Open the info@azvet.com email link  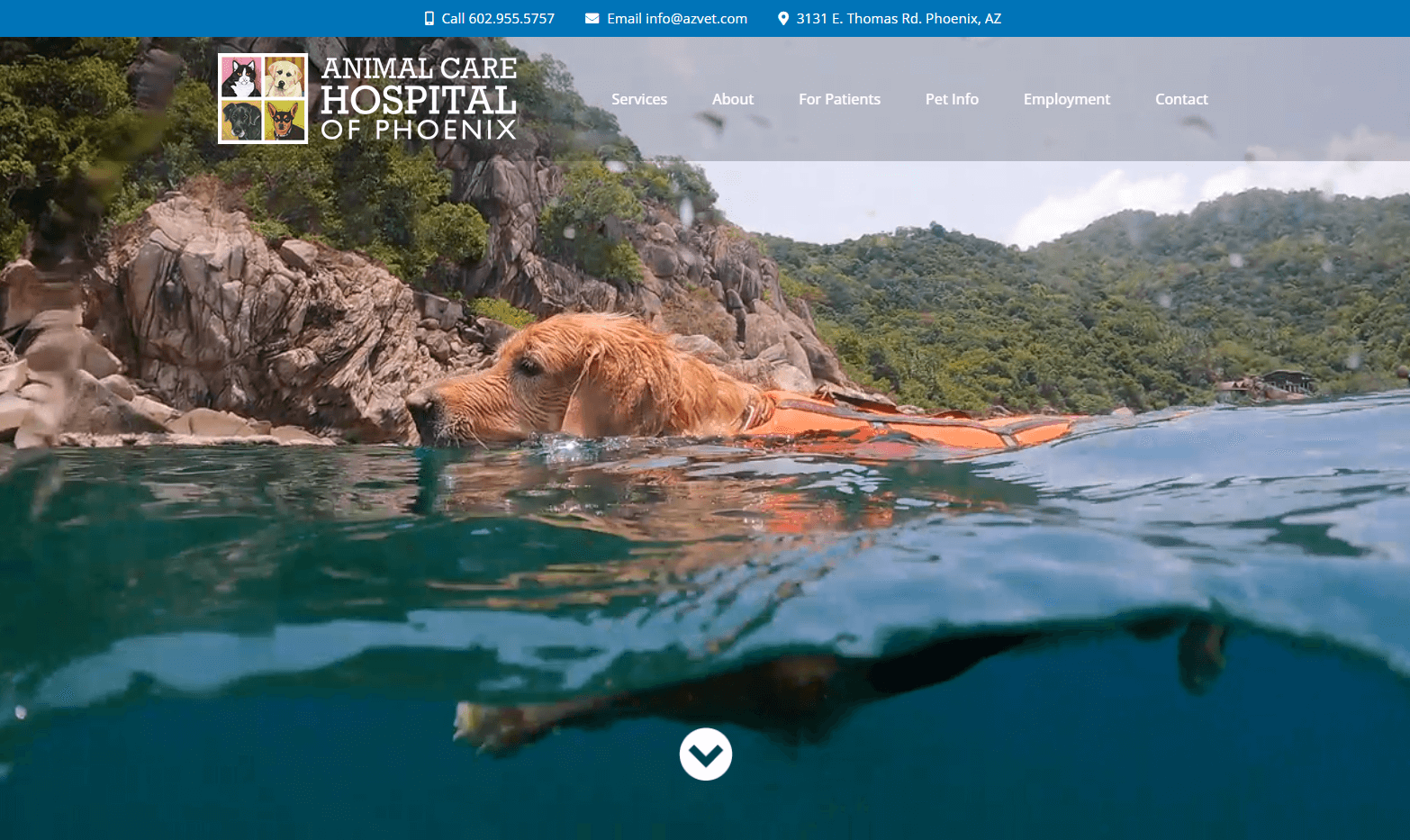tap(677, 18)
